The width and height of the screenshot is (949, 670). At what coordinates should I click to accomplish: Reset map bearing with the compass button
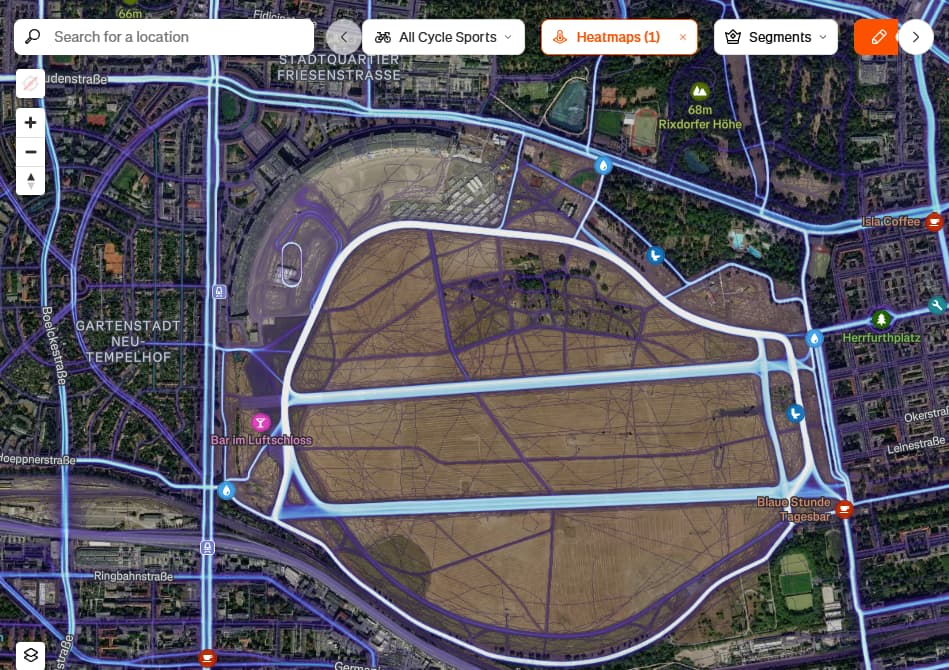pyautogui.click(x=30, y=181)
